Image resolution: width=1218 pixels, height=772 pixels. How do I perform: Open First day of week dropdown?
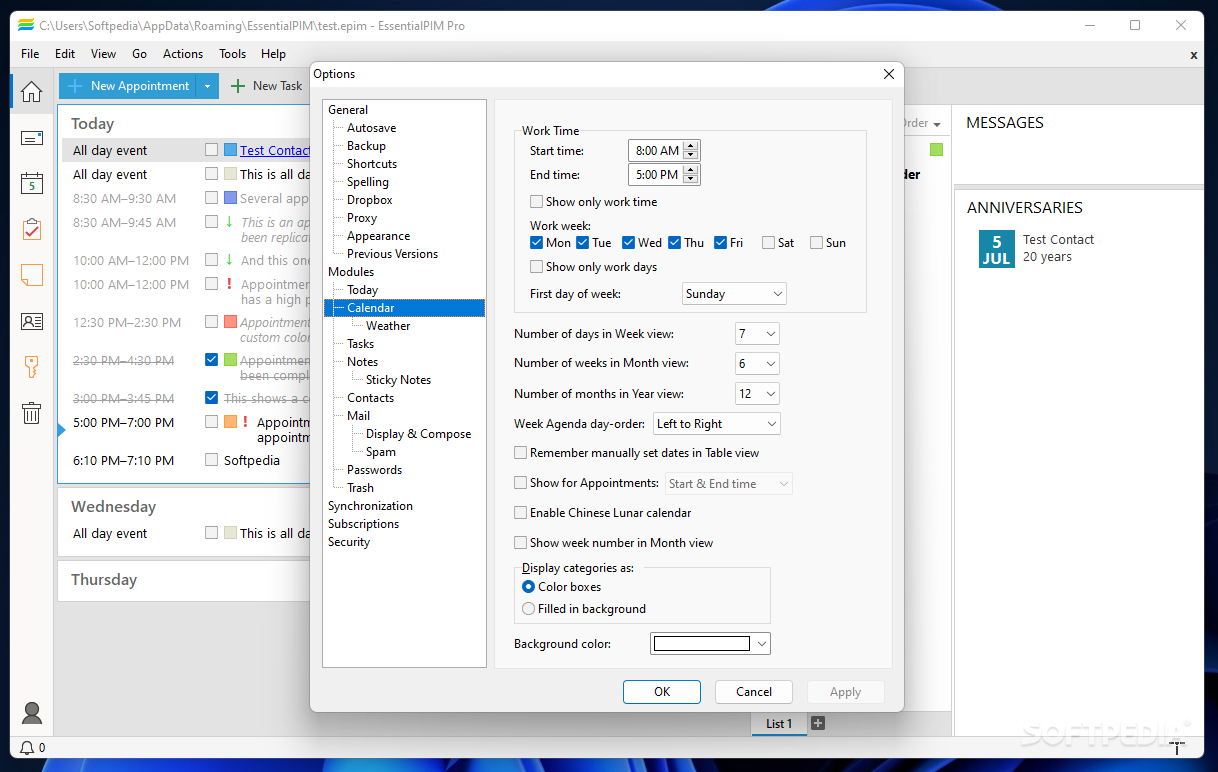(735, 294)
